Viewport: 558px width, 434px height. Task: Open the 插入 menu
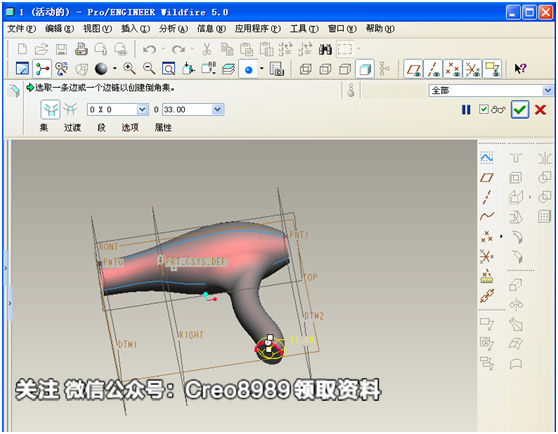pyautogui.click(x=135, y=28)
